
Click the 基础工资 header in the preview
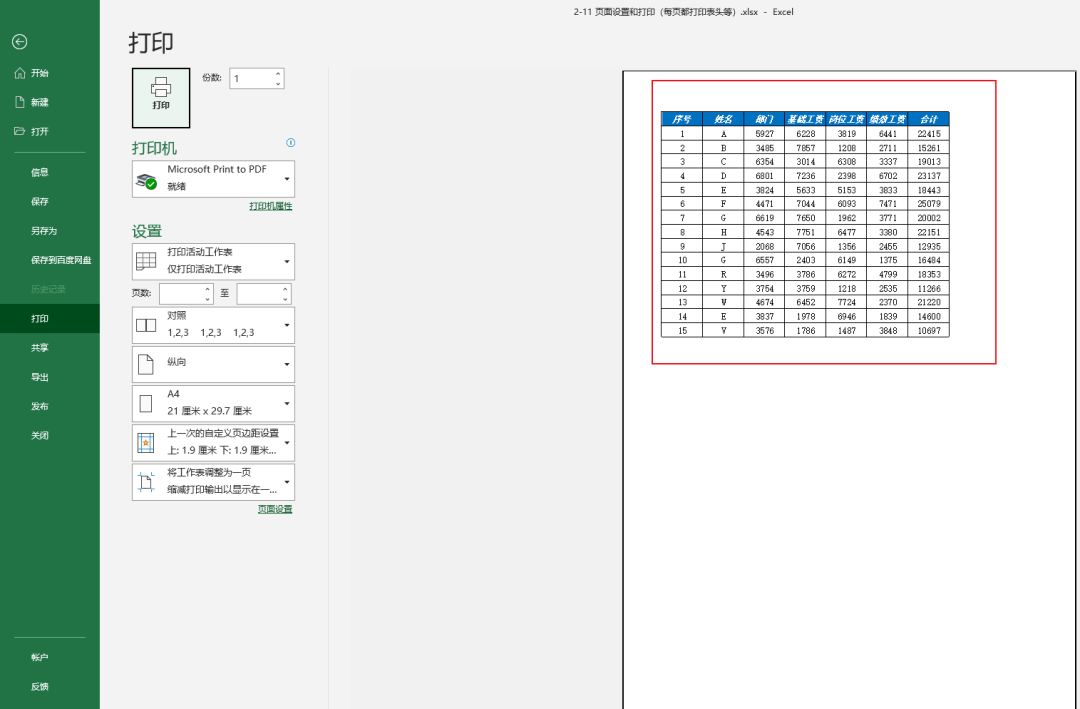[x=805, y=119]
